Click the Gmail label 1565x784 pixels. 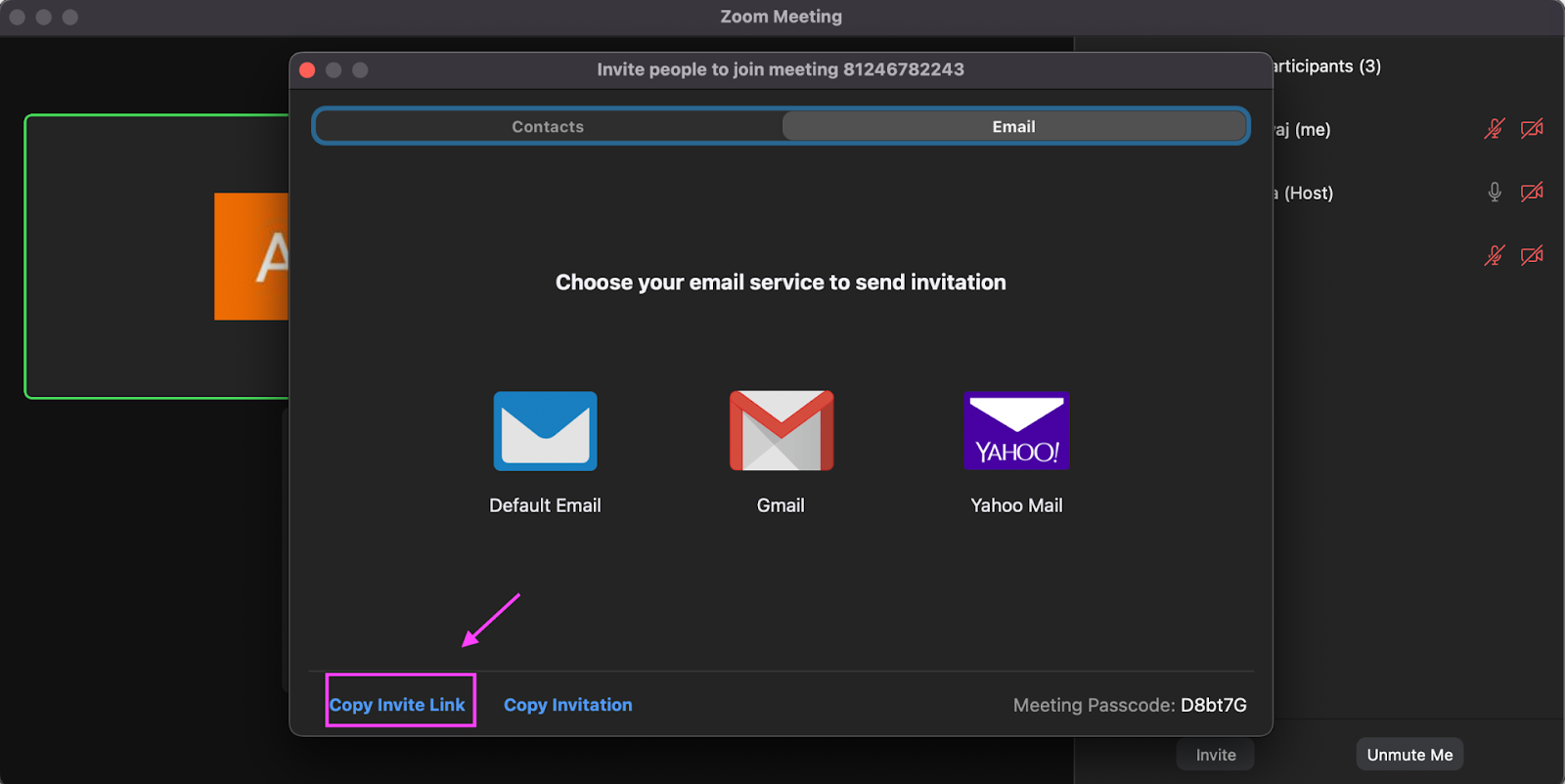[x=781, y=505]
